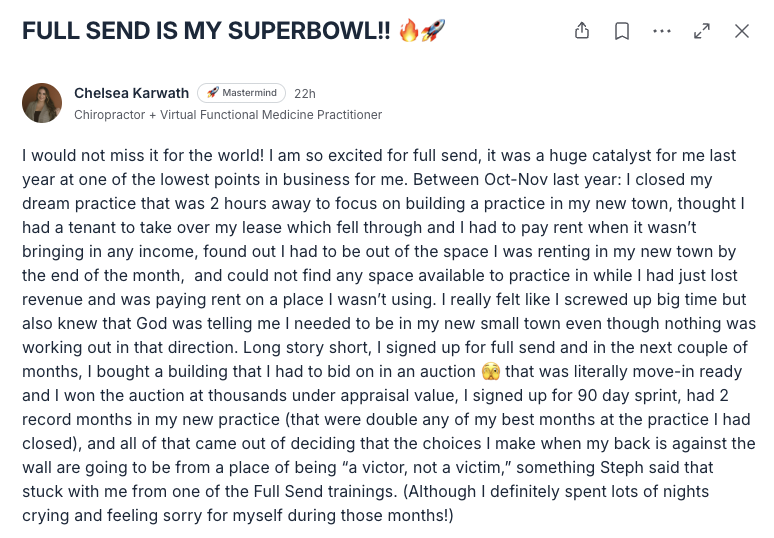Open the three-dot more options menu
The height and width of the screenshot is (538, 774).
pos(661,31)
